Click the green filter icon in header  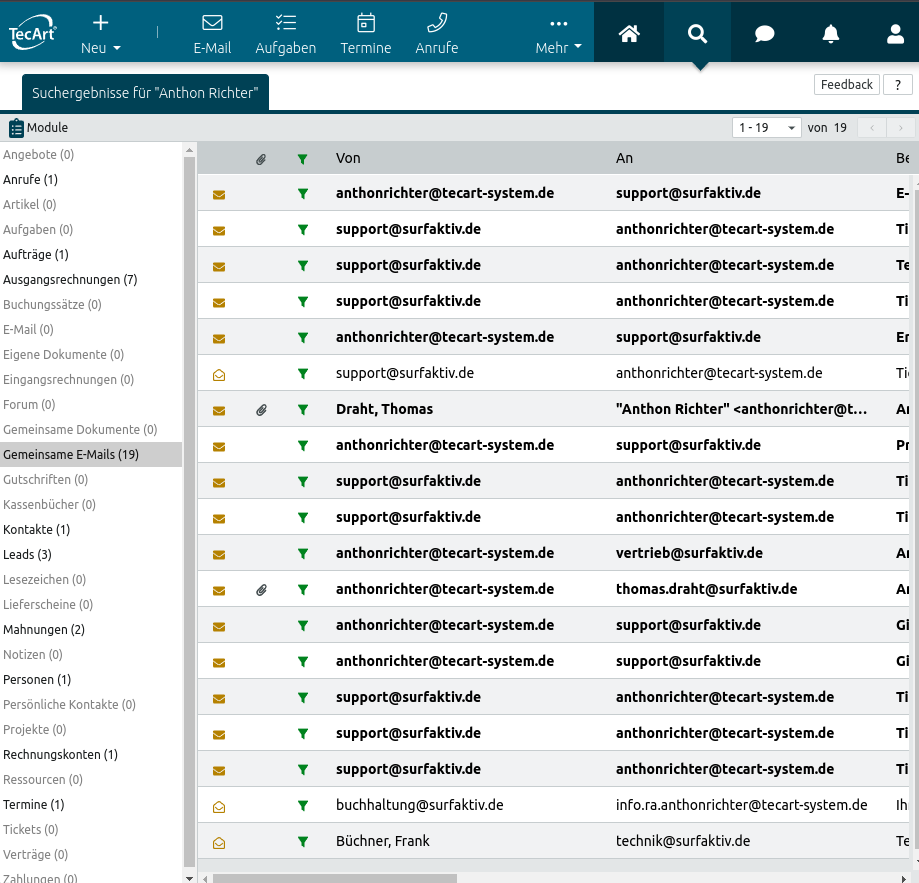[x=302, y=159]
